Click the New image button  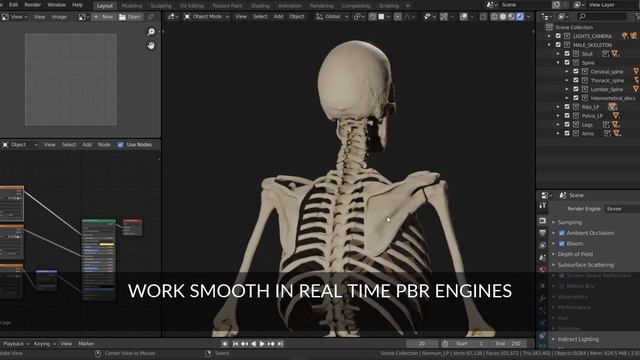(x=103, y=17)
